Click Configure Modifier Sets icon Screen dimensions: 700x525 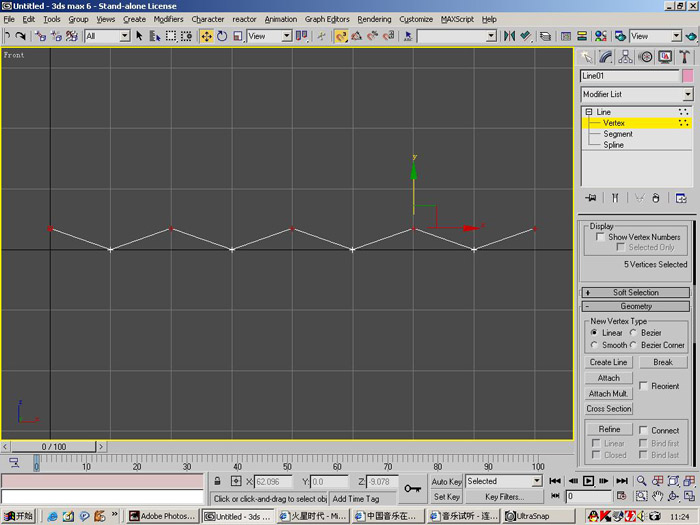681,198
